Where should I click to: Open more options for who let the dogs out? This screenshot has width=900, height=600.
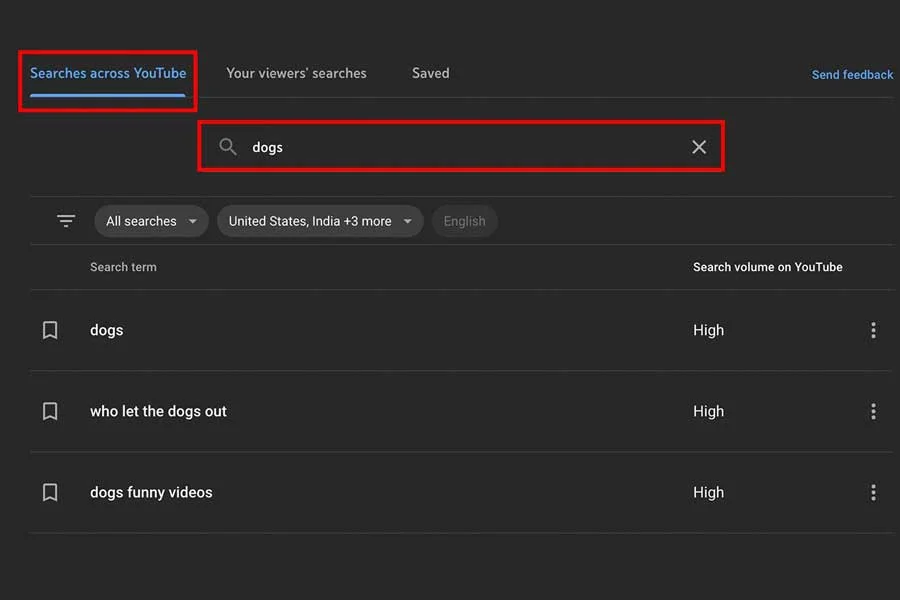(873, 411)
